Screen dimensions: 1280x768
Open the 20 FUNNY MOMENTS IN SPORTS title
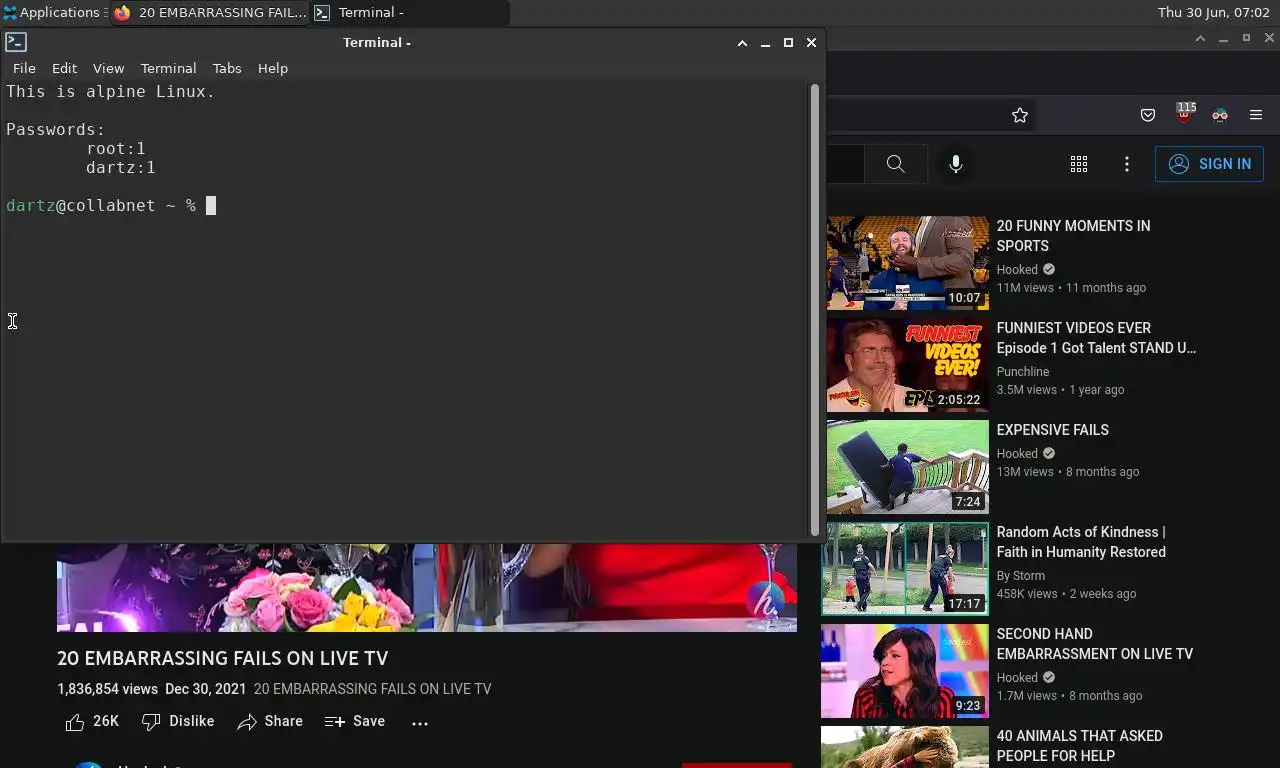tap(1073, 236)
